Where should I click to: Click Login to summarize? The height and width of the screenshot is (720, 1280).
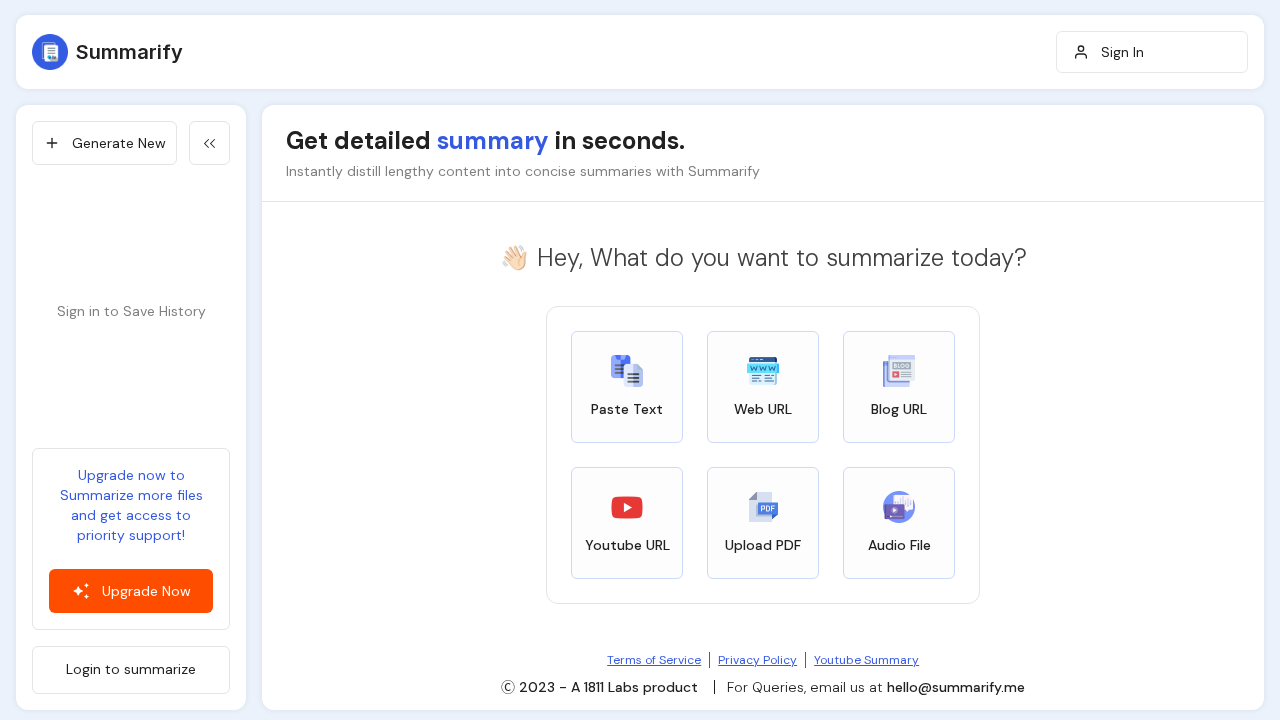131,669
